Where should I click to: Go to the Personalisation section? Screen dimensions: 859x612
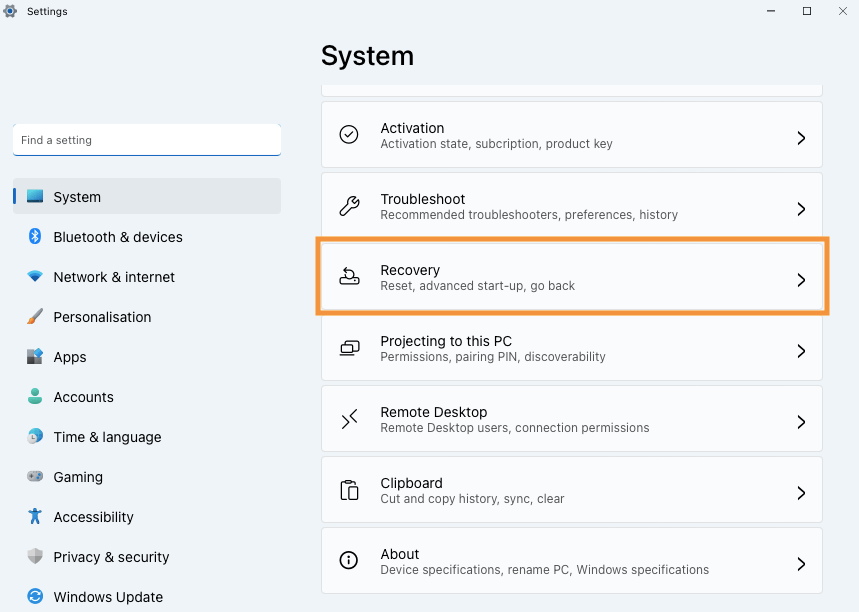(102, 317)
